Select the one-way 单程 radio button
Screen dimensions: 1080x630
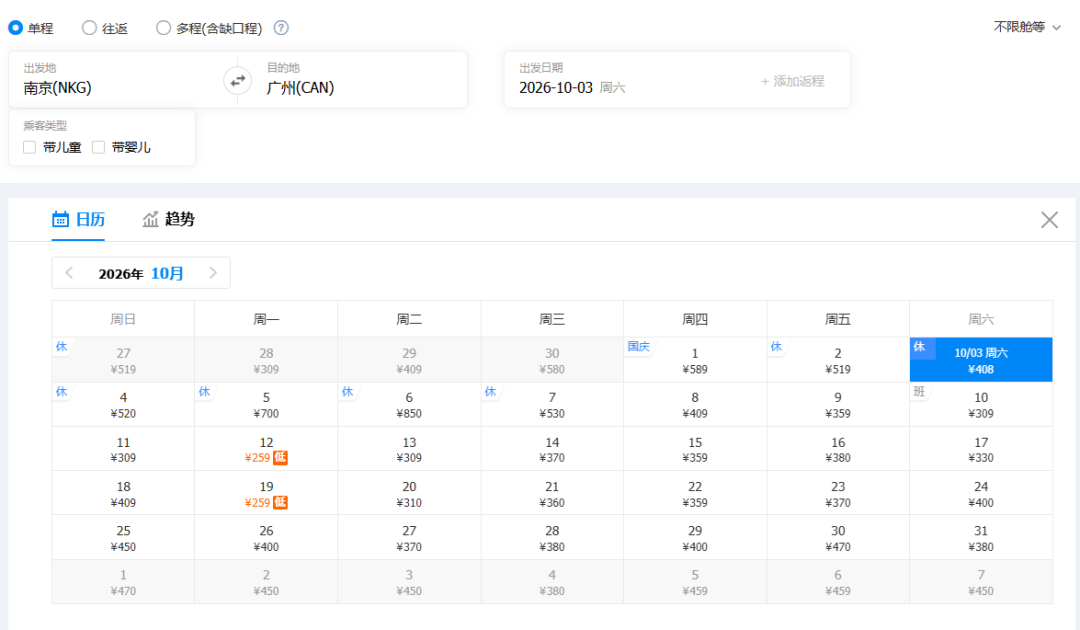coord(15,28)
